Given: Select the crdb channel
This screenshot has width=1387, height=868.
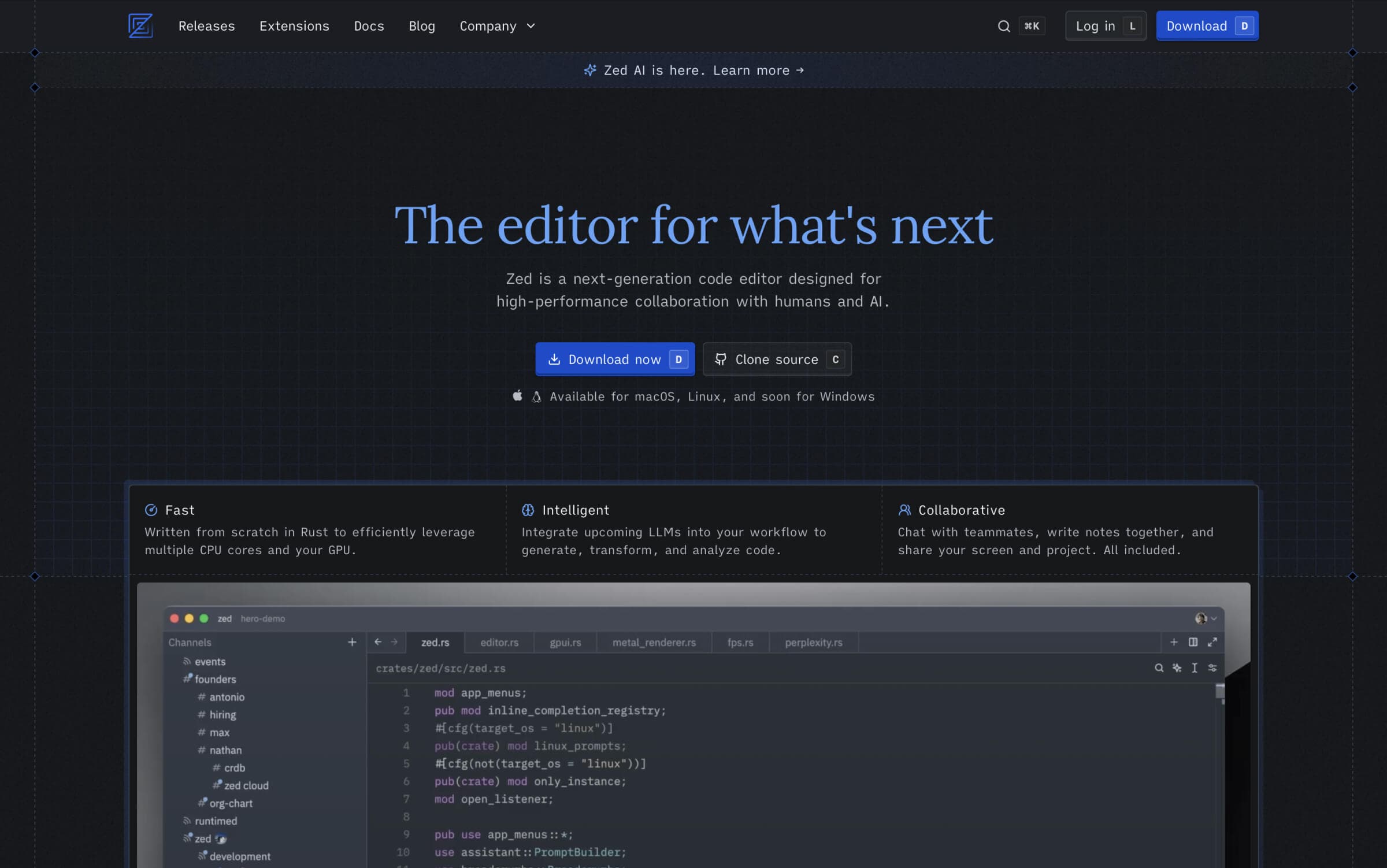Looking at the screenshot, I should (x=234, y=768).
